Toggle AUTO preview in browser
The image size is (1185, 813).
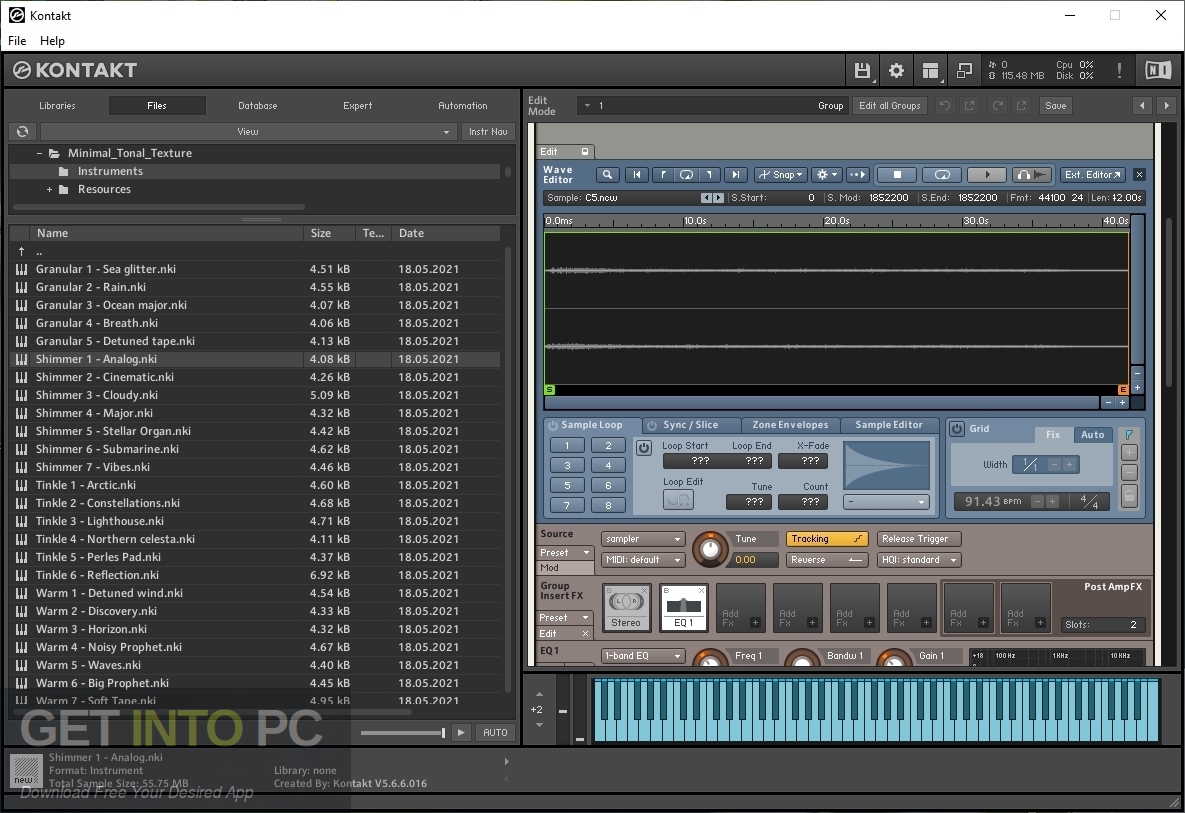[x=495, y=732]
